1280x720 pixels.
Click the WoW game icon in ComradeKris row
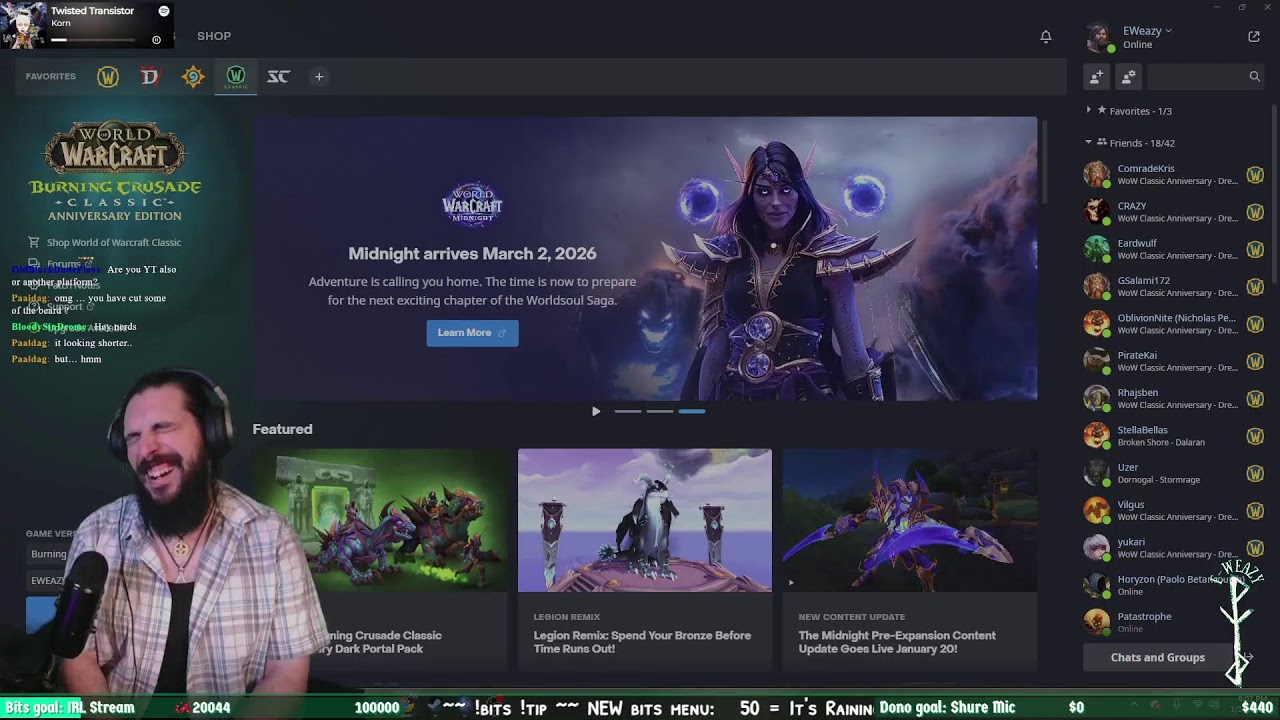coord(1255,175)
